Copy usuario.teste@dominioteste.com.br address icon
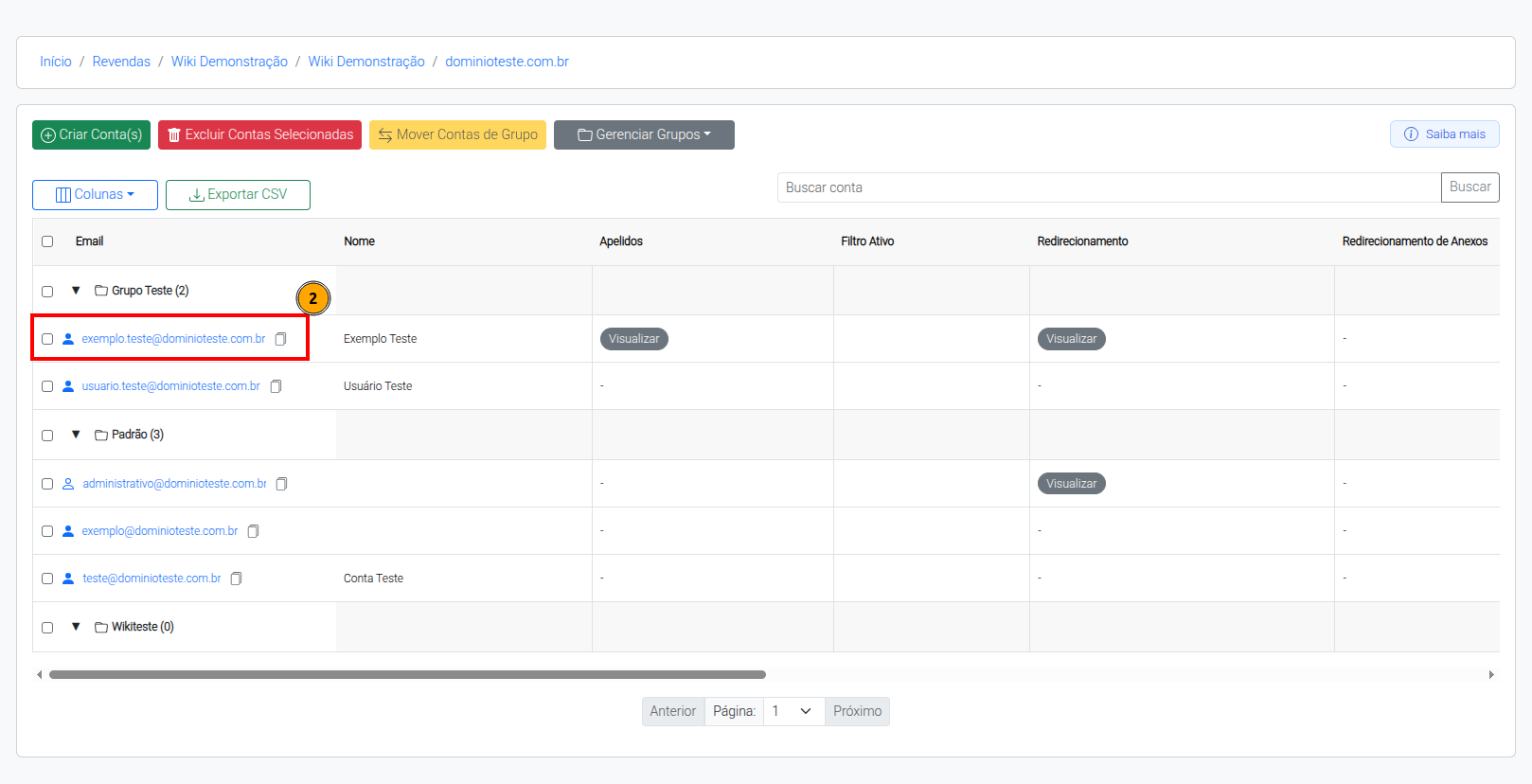The height and width of the screenshot is (784, 1532). click(276, 386)
